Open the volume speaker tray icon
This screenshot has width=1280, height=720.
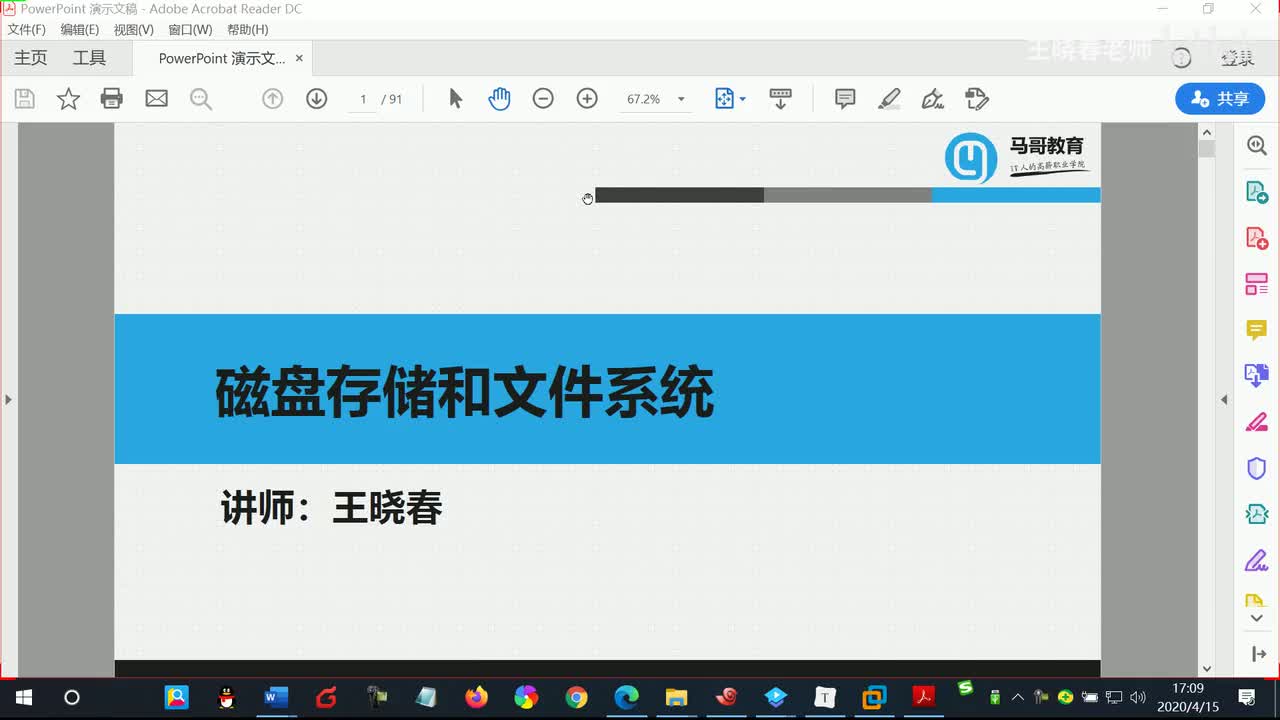[1138, 697]
